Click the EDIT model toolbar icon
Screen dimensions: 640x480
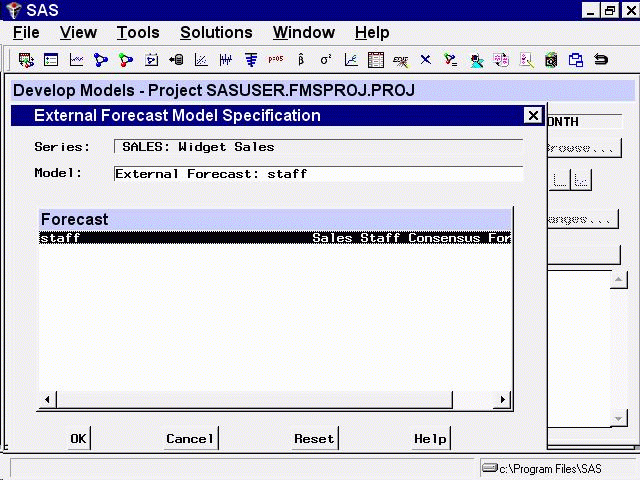point(400,61)
